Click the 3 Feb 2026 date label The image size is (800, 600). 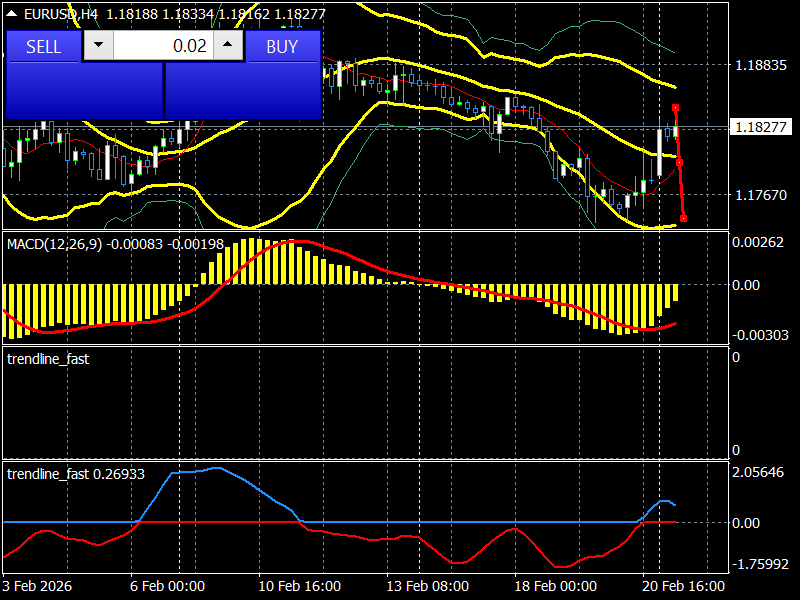pos(37,586)
